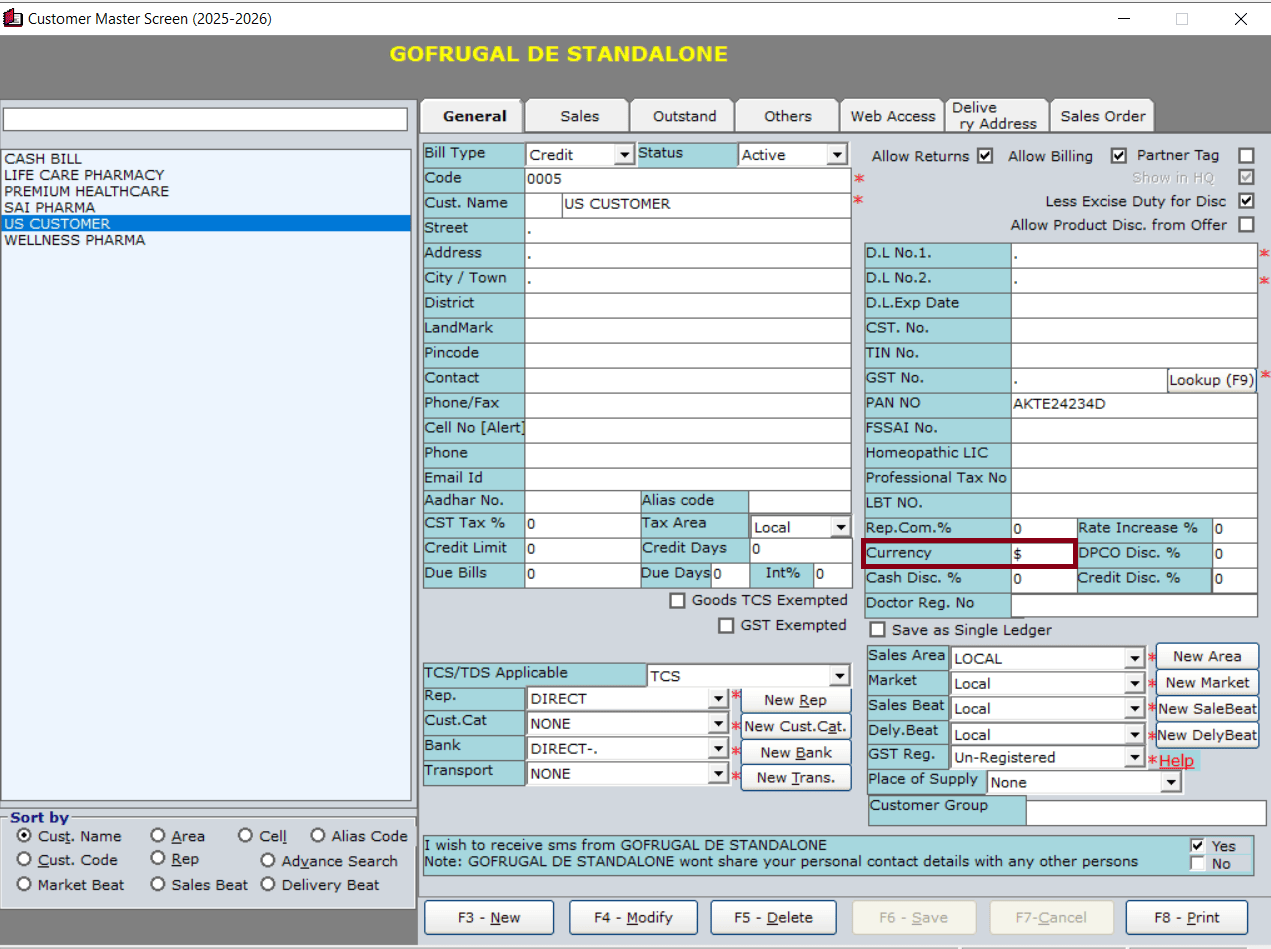Open the Outstand tab
Screen dimensions: 1271x949
(684, 116)
